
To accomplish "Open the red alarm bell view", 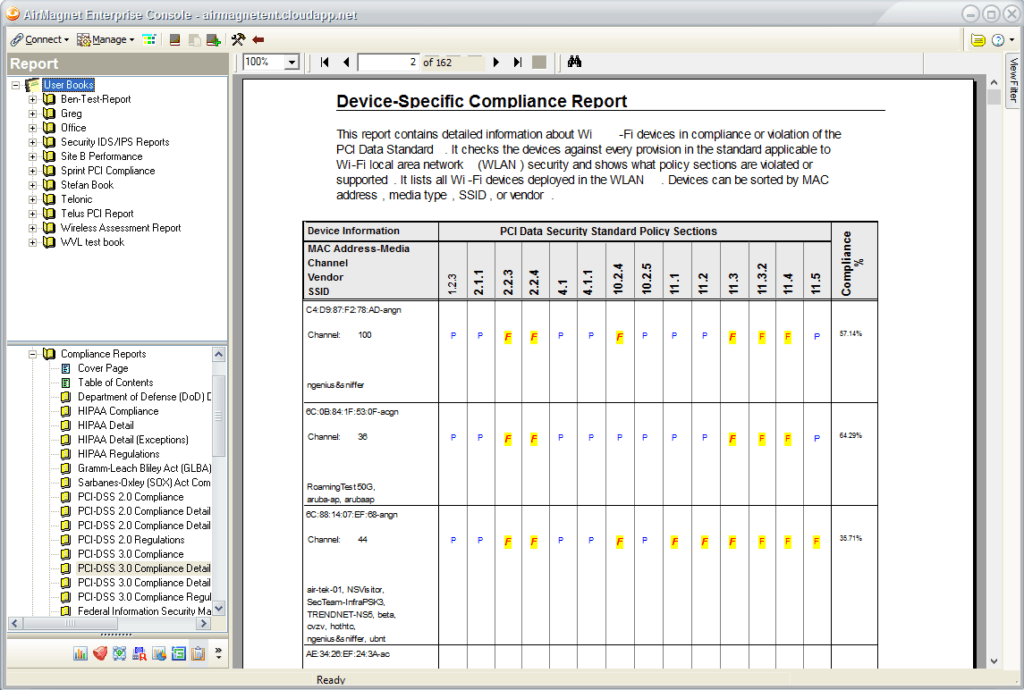I will pyautogui.click(x=100, y=653).
